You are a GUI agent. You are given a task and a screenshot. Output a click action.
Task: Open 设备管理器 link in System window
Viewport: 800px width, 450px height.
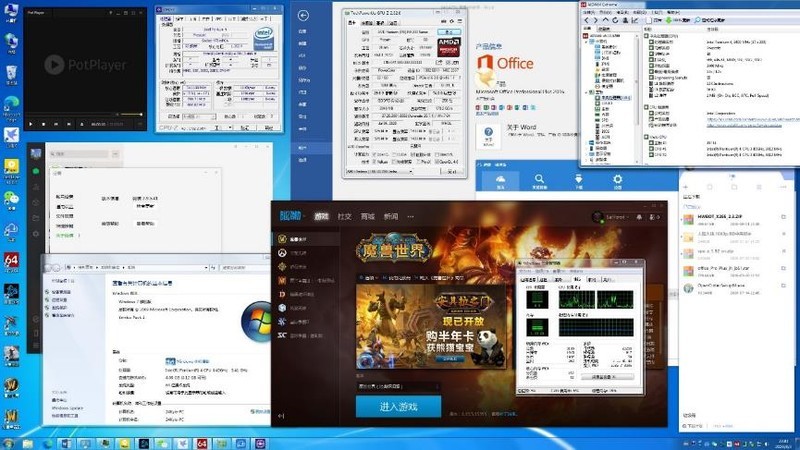click(x=61, y=292)
